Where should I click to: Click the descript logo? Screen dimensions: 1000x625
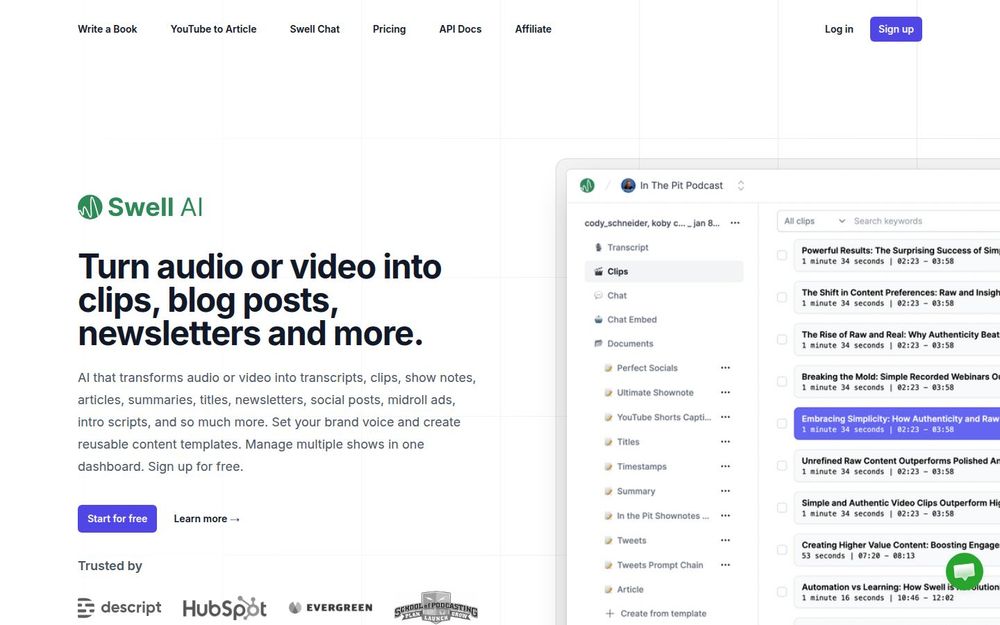click(x=119, y=608)
